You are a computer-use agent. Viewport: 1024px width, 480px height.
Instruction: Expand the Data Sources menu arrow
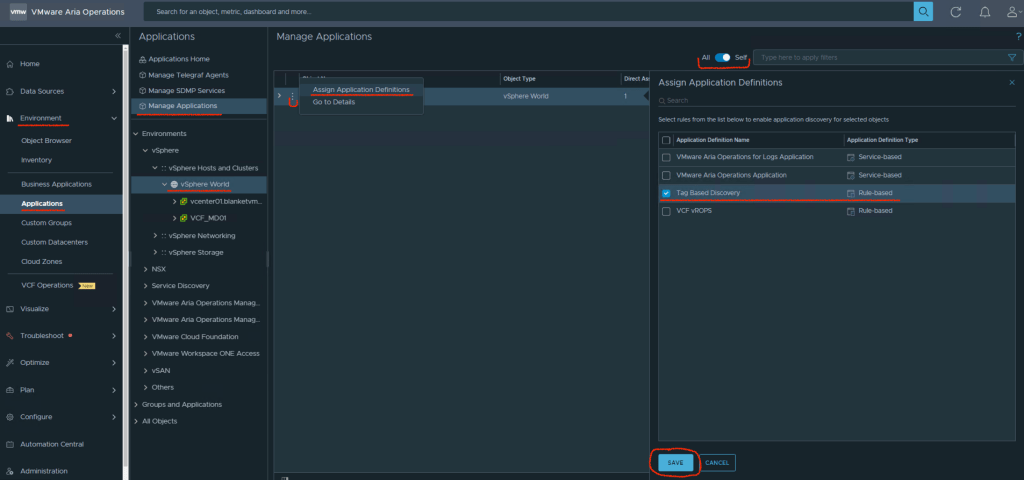pyautogui.click(x=114, y=91)
